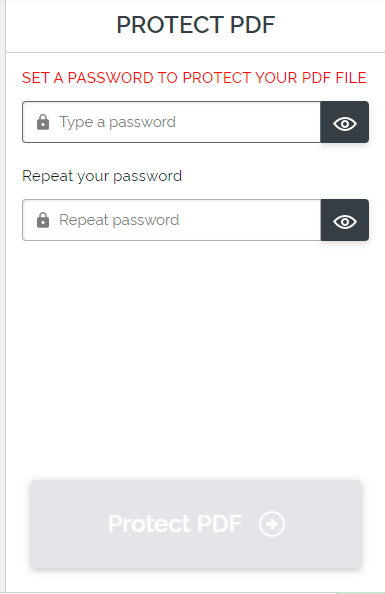Select the eye icon beside Type a password
Image resolution: width=385 pixels, height=594 pixels.
tap(344, 123)
